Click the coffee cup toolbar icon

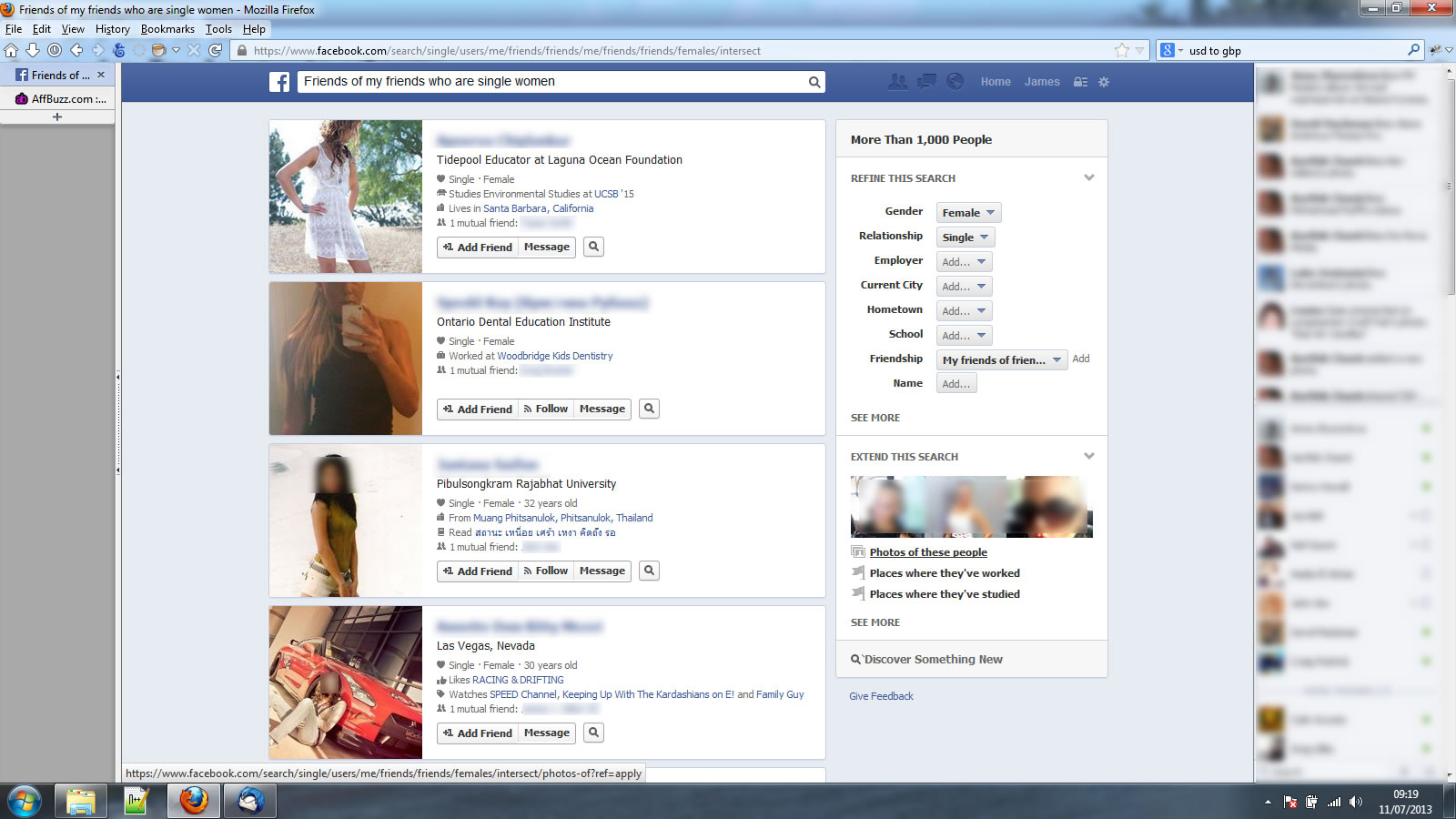pyautogui.click(x=158, y=51)
